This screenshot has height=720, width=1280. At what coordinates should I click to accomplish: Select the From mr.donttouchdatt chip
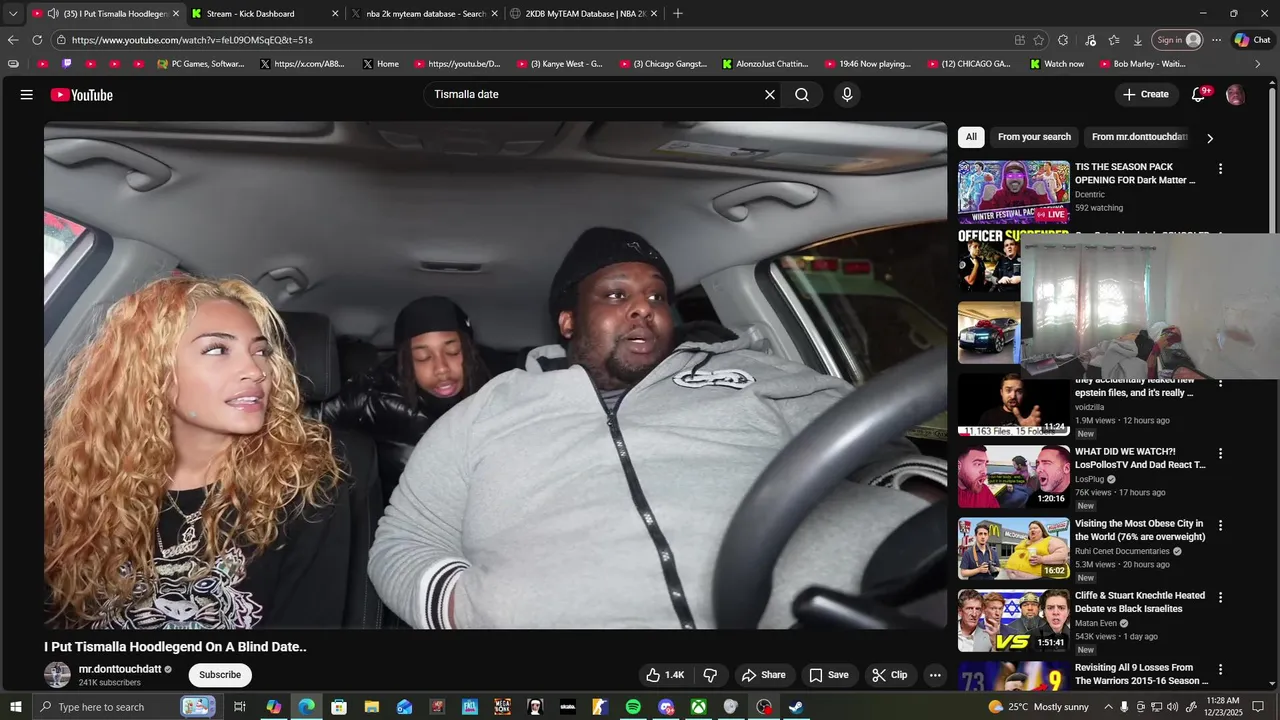(1140, 137)
